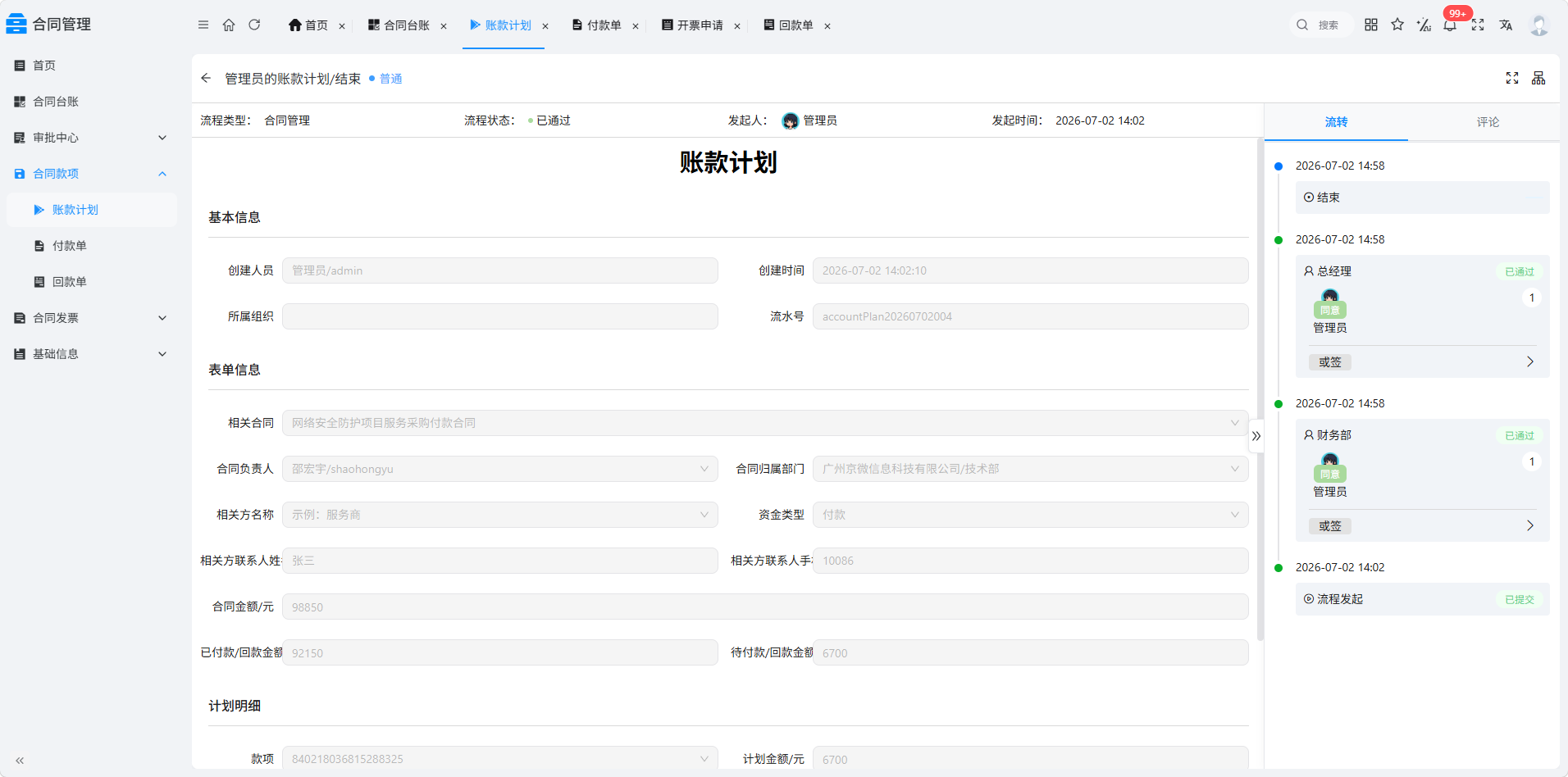Expand the 总经理 或签 row chevron

point(1529,361)
